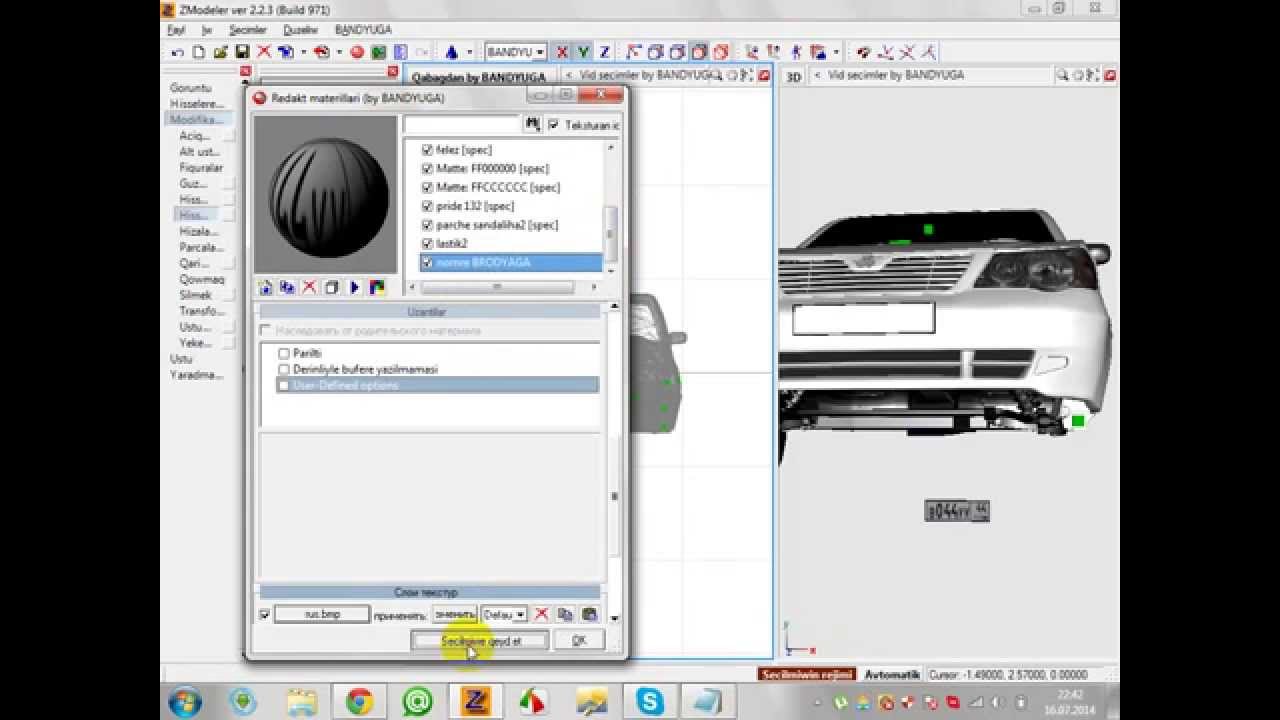Click the Secilmiwin rejimi status button

[806, 675]
